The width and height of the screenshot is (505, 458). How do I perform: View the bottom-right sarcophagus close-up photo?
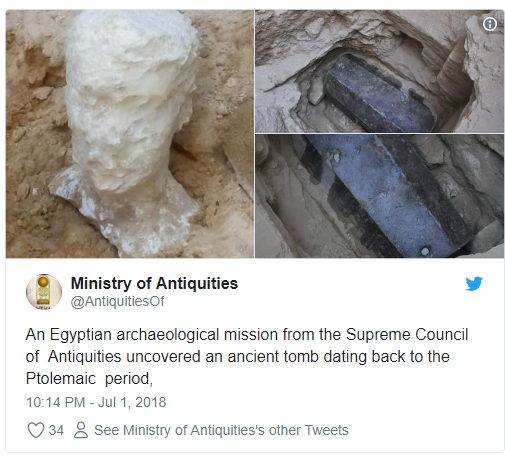380,196
